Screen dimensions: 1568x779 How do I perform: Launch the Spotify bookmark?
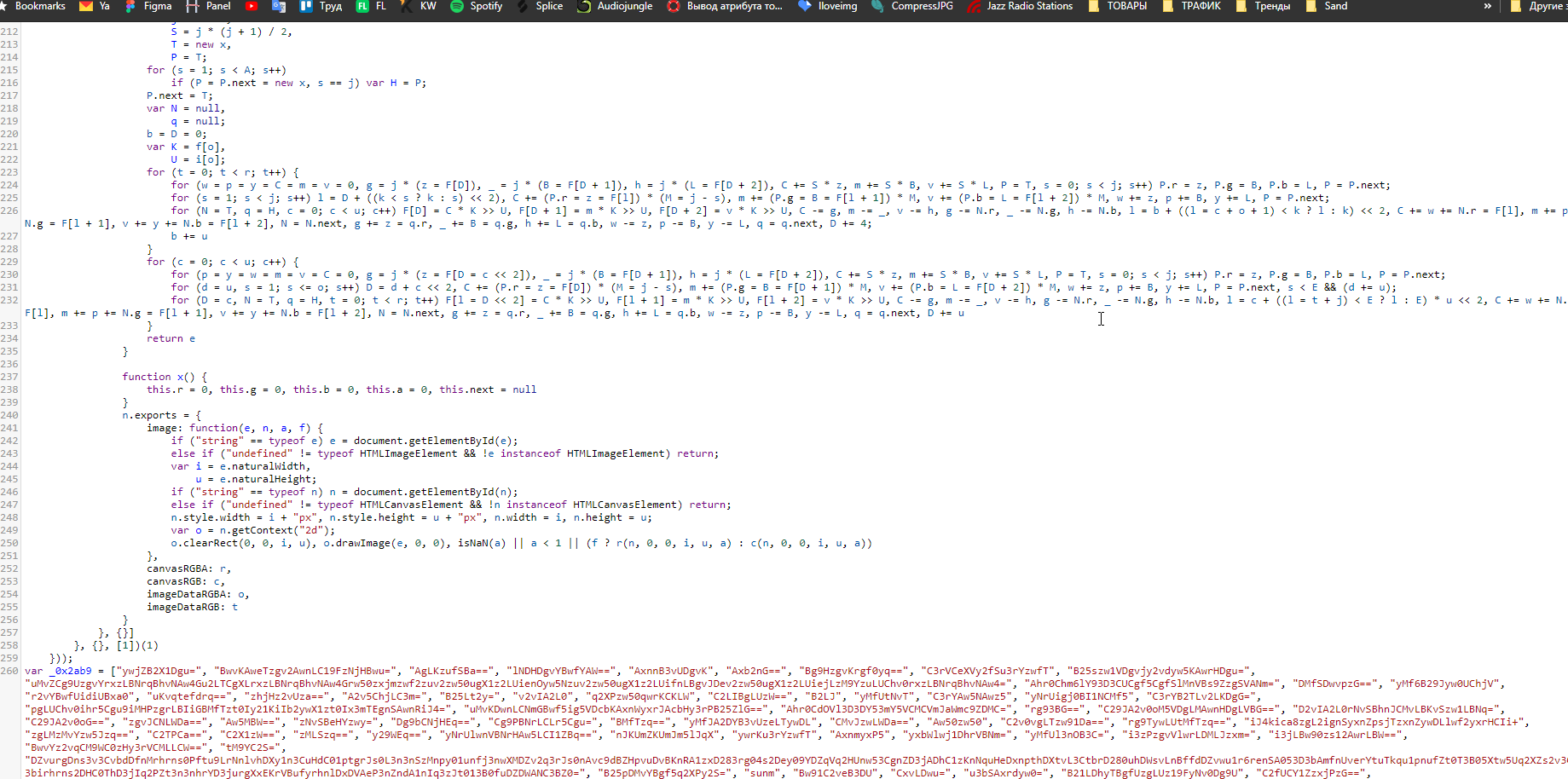[x=477, y=6]
